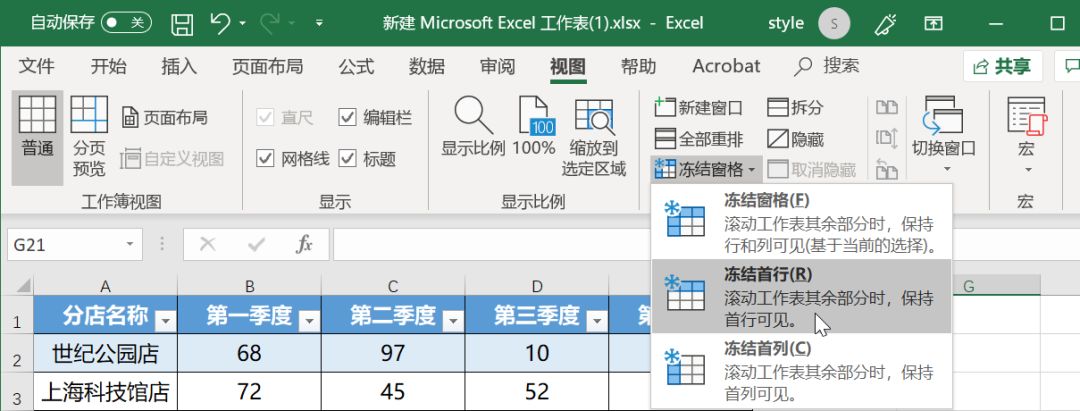Click the 搜索 search box
Viewport: 1080px width, 411px height.
(827, 66)
